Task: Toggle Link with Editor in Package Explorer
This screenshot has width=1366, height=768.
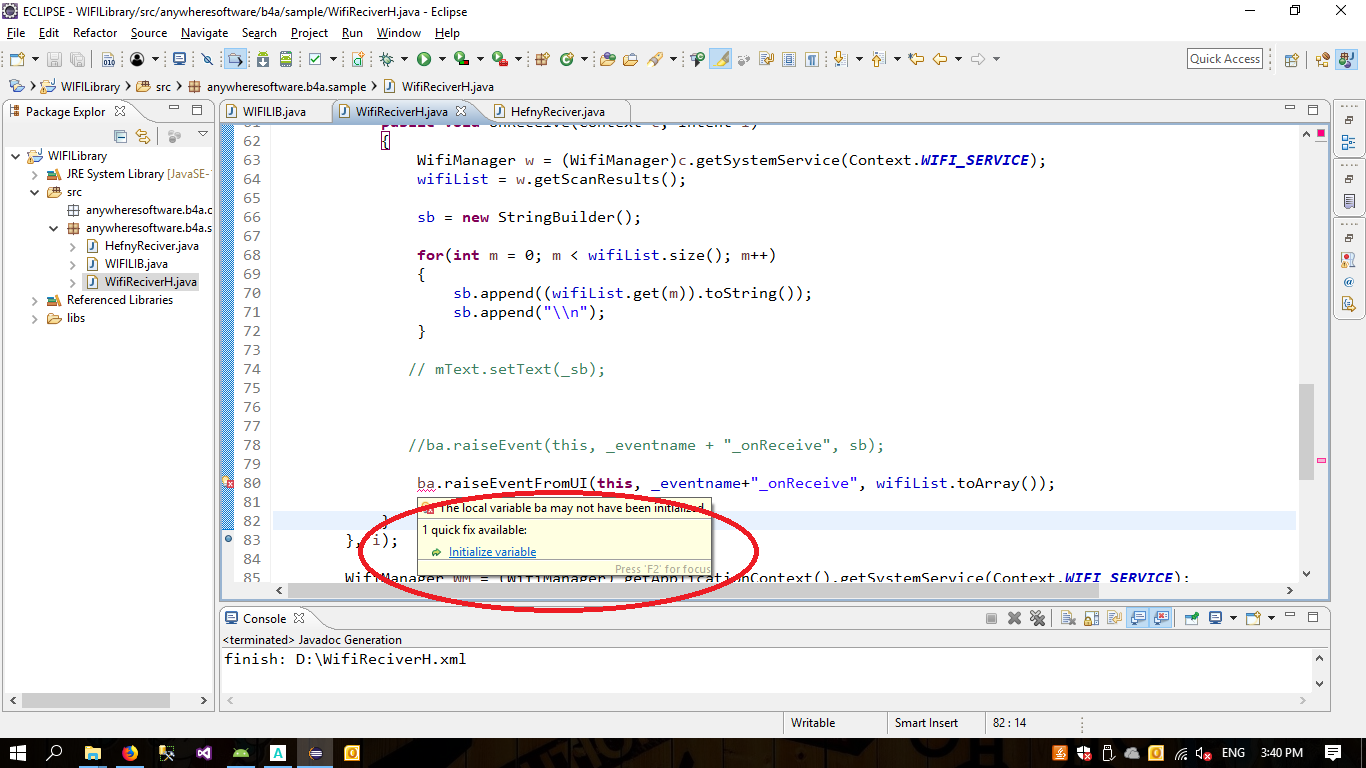Action: tap(143, 136)
